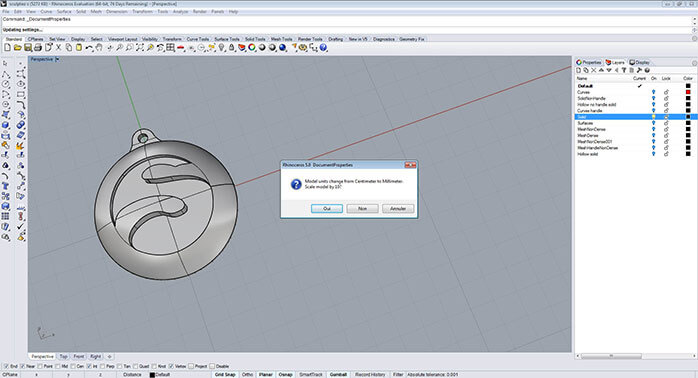Click the Oui button in dialog
This screenshot has height=378, width=698.
click(327, 208)
